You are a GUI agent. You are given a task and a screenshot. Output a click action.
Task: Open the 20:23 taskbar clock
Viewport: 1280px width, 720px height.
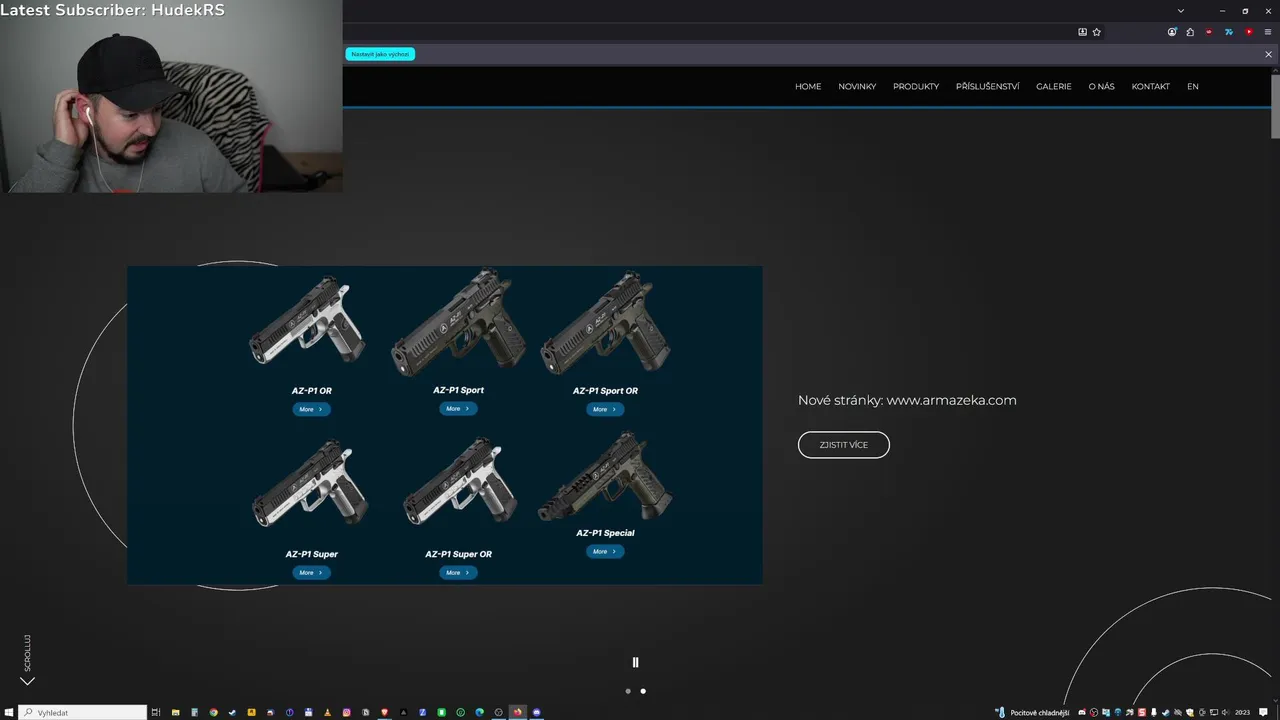point(1242,713)
